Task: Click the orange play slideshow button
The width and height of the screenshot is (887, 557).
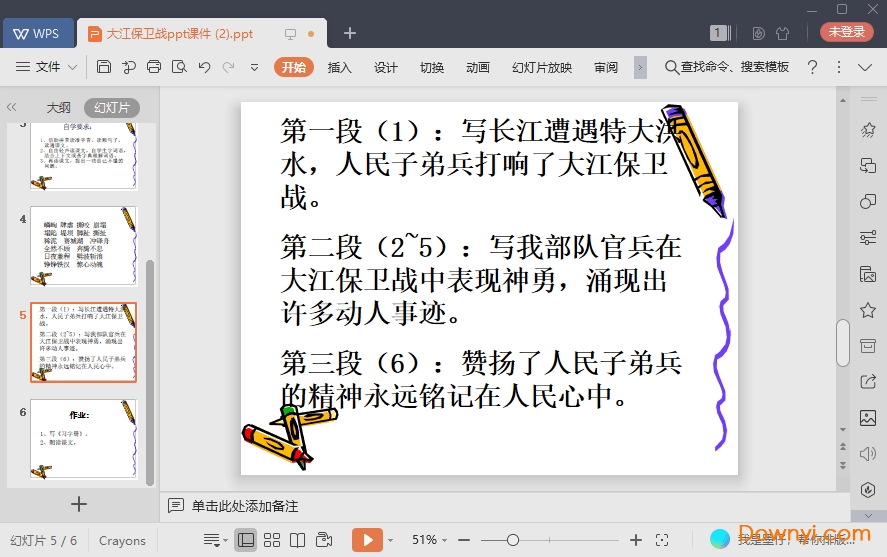Action: (x=367, y=540)
